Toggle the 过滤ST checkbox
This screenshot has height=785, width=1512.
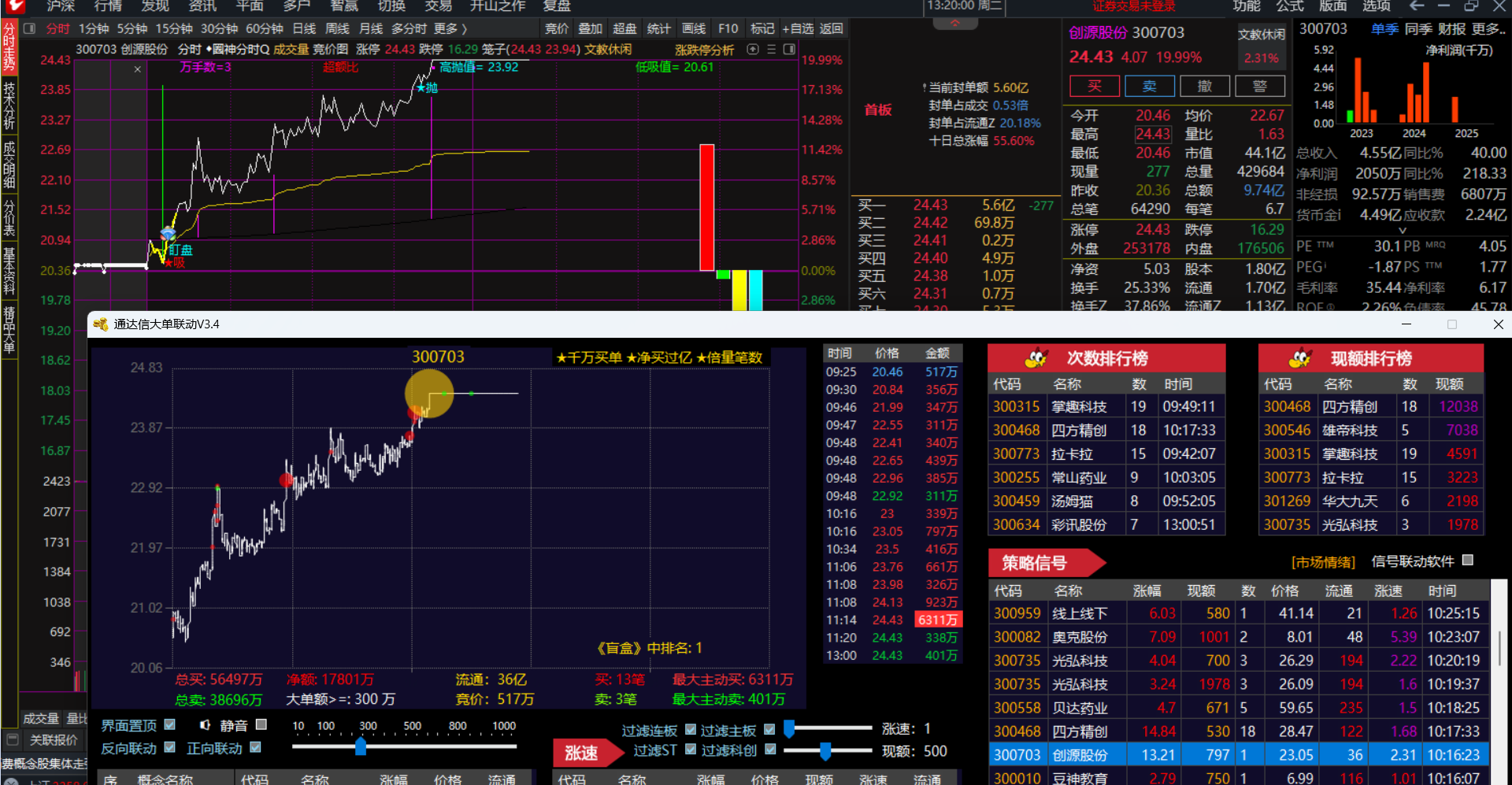pyautogui.click(x=691, y=749)
